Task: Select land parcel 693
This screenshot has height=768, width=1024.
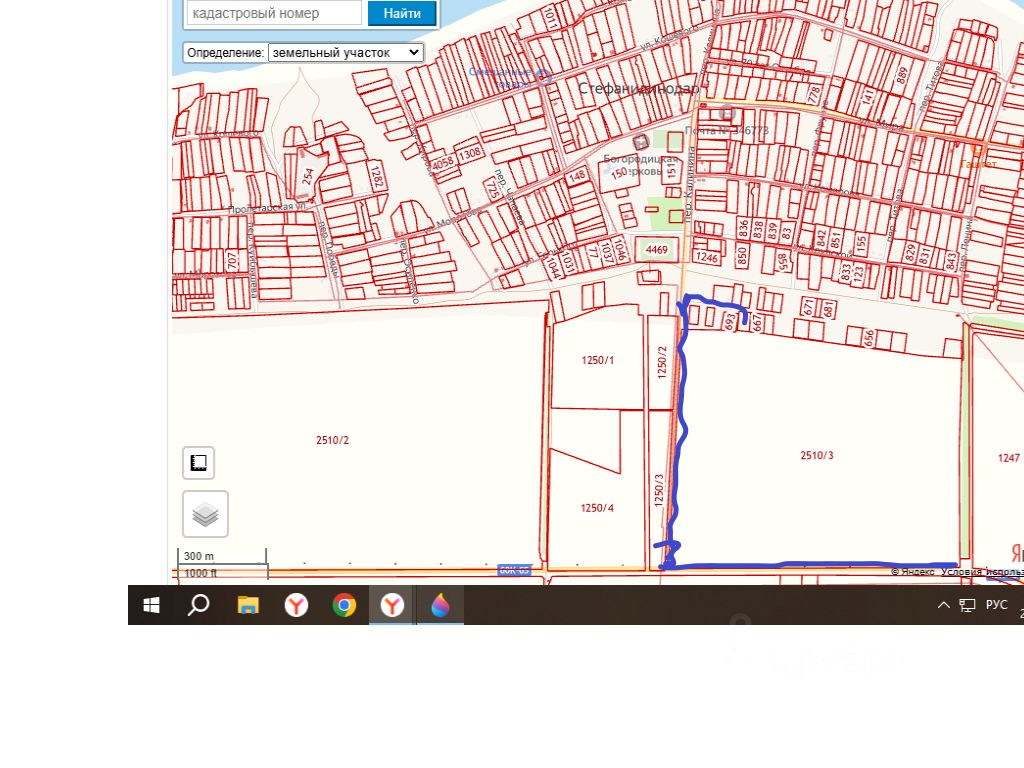Action: click(730, 321)
